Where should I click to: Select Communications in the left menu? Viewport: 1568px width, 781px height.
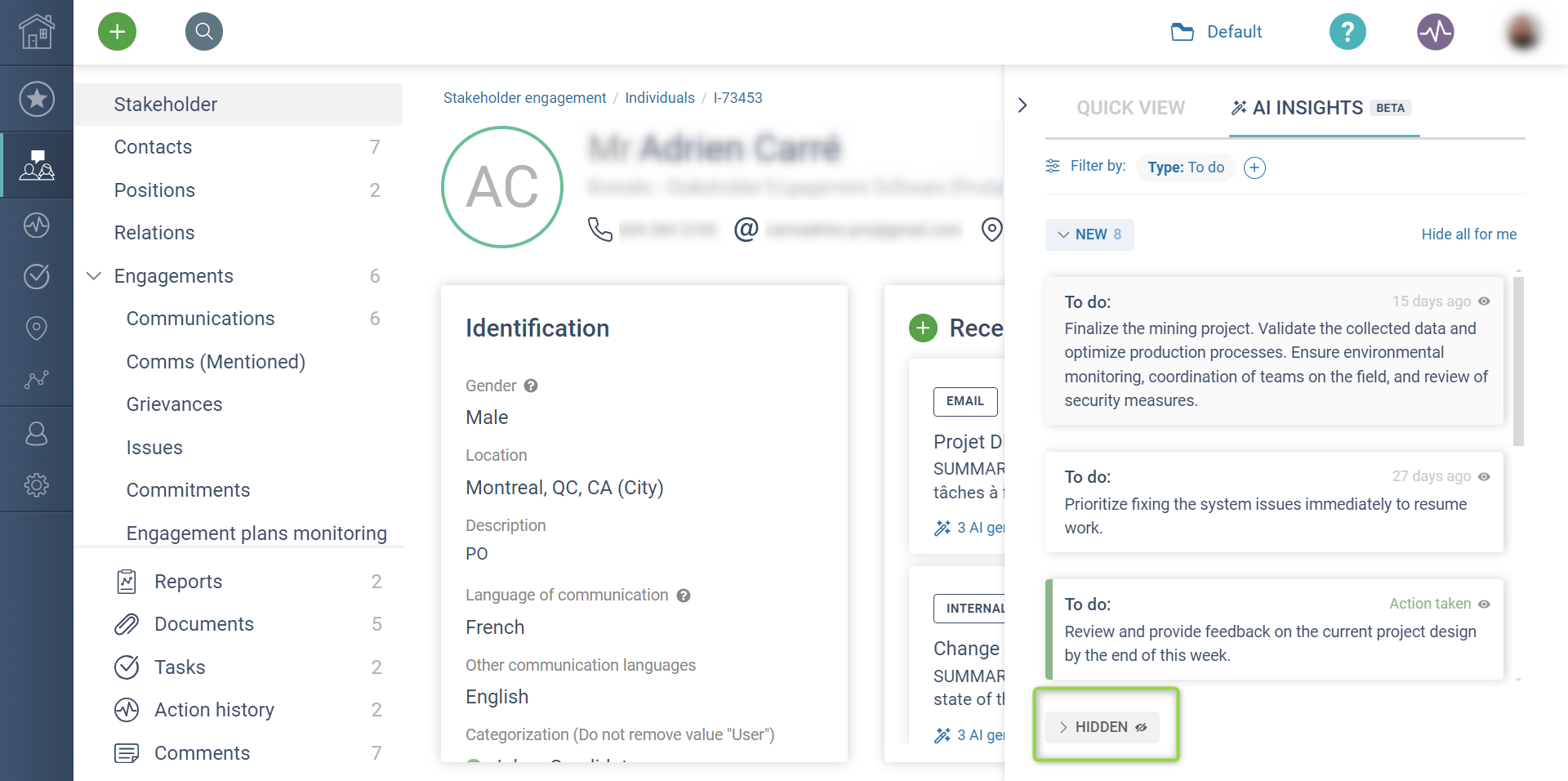(200, 319)
